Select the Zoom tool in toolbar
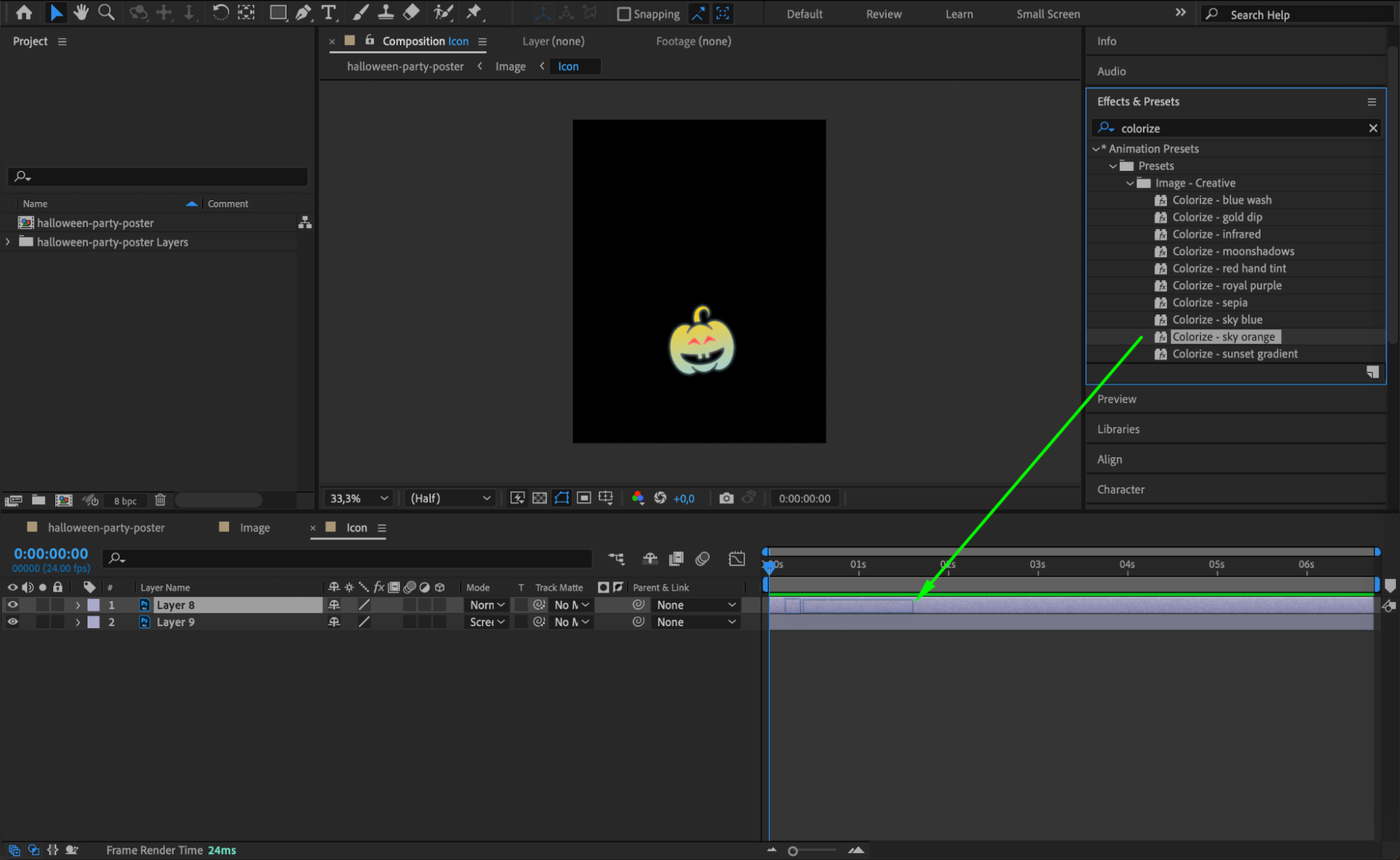The height and width of the screenshot is (860, 1400). [x=106, y=12]
